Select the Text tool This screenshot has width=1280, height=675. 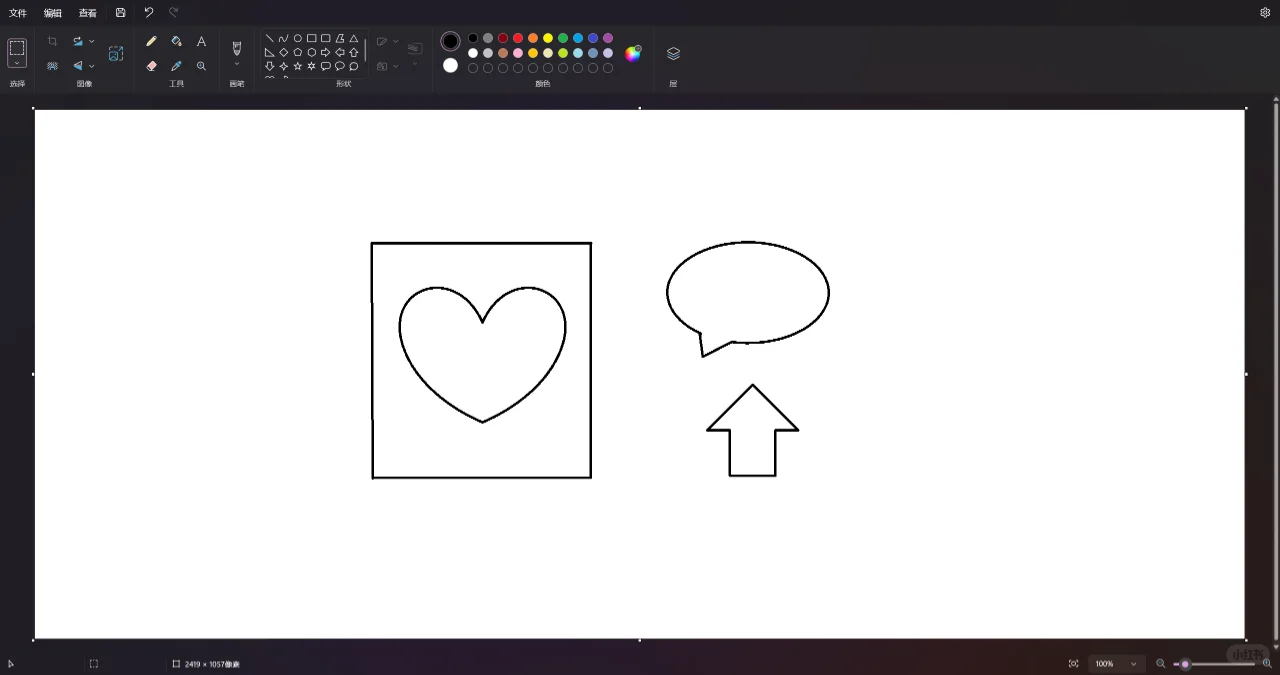pos(201,40)
